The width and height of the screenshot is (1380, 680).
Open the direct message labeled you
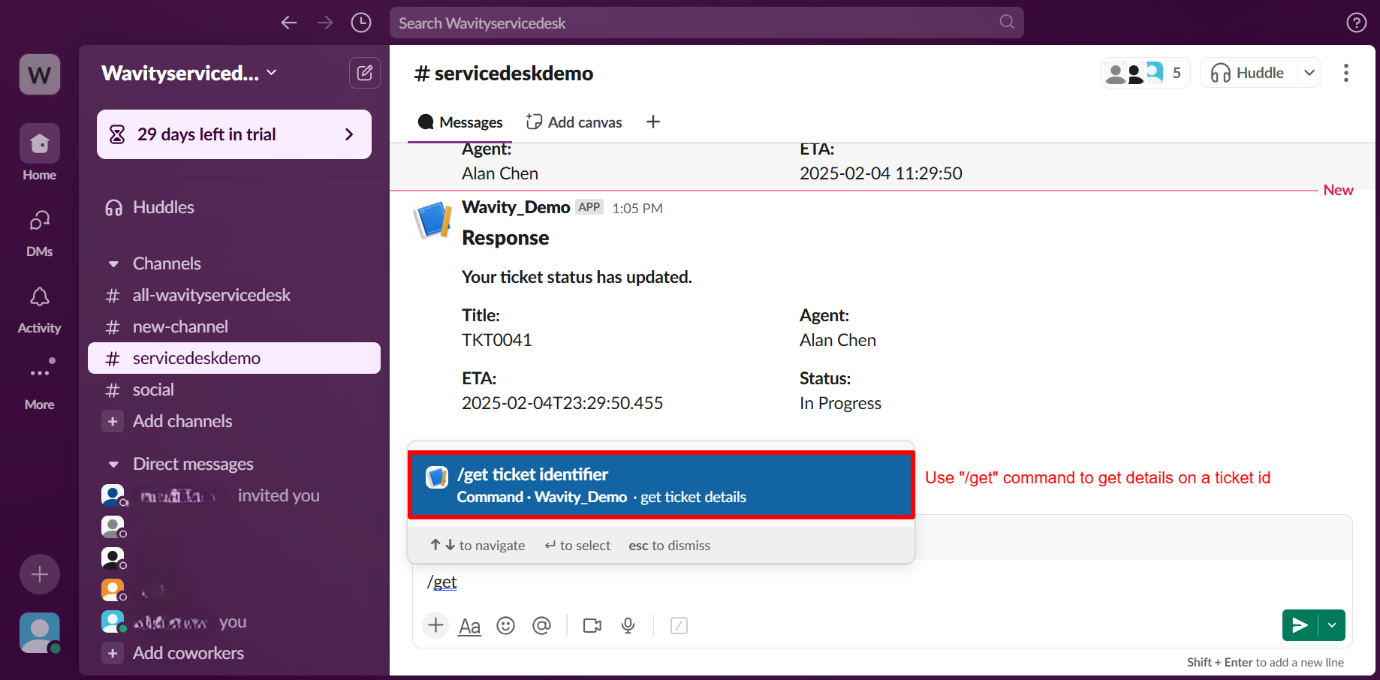[234, 622]
